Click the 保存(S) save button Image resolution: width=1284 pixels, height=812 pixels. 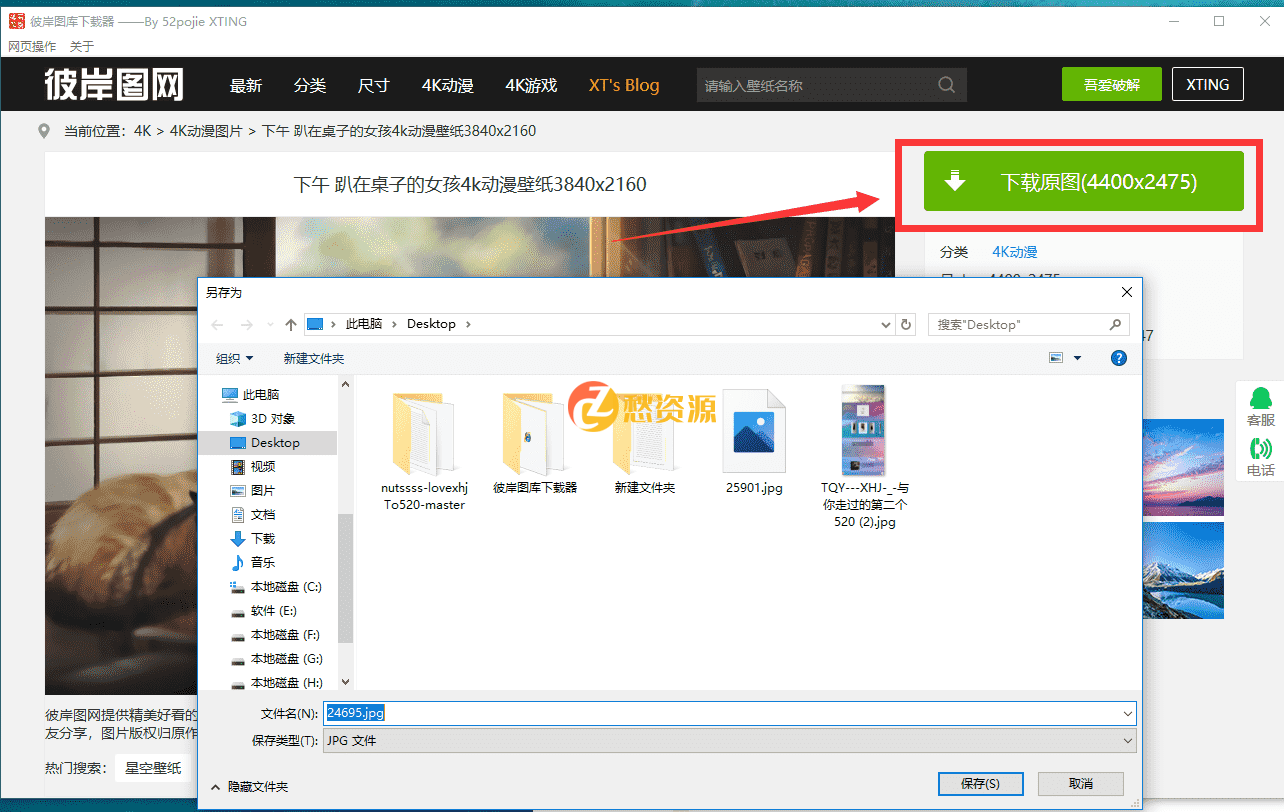[980, 783]
